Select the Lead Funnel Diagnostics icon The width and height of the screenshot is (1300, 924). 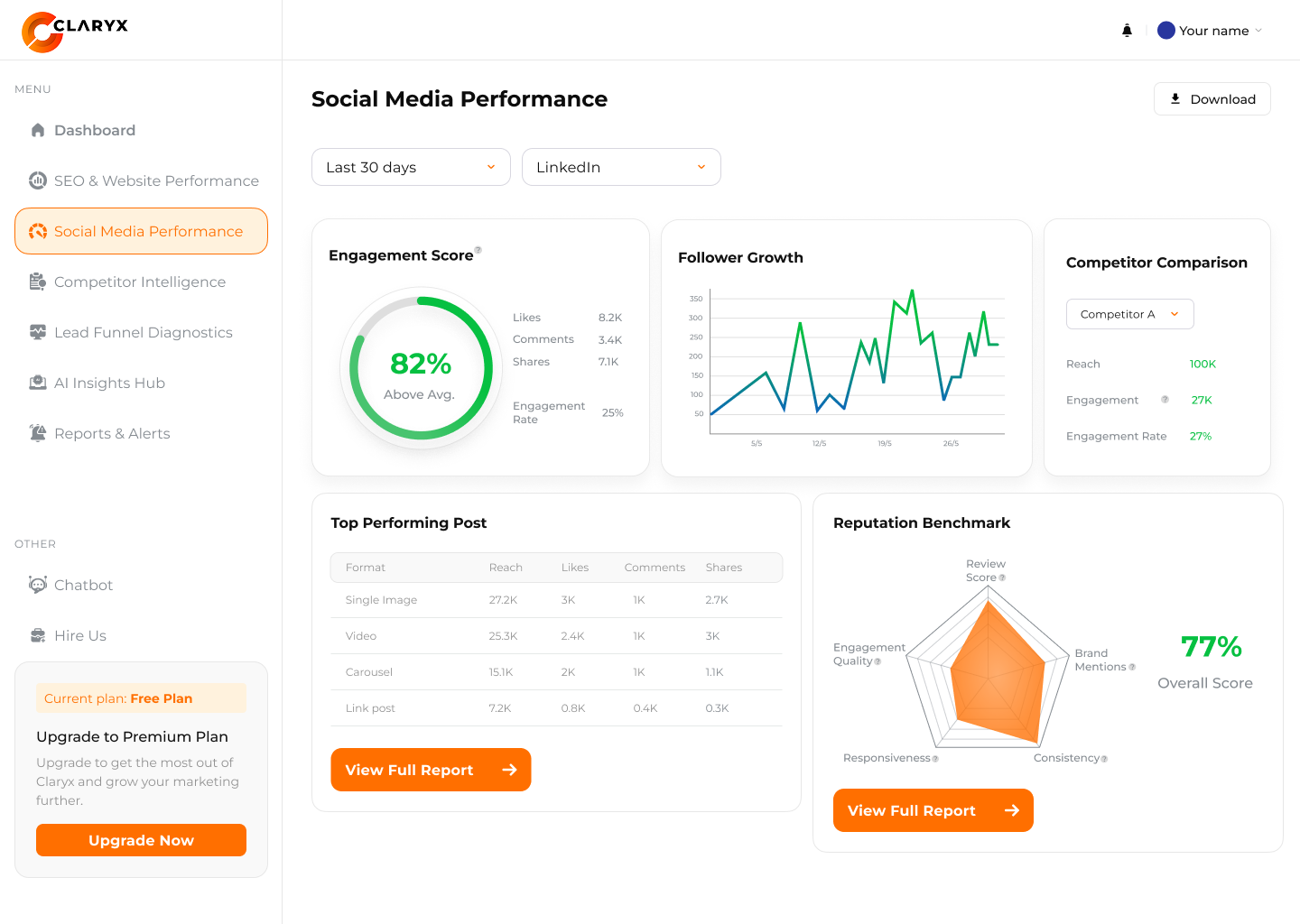[x=38, y=332]
